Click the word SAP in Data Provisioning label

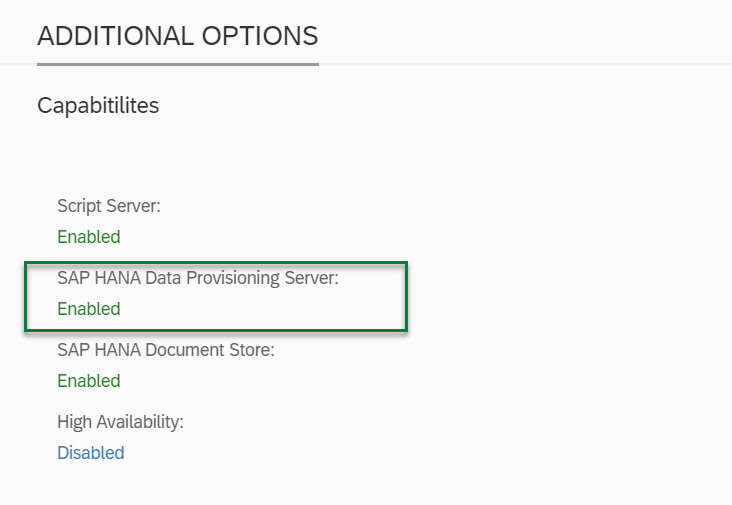(73, 278)
